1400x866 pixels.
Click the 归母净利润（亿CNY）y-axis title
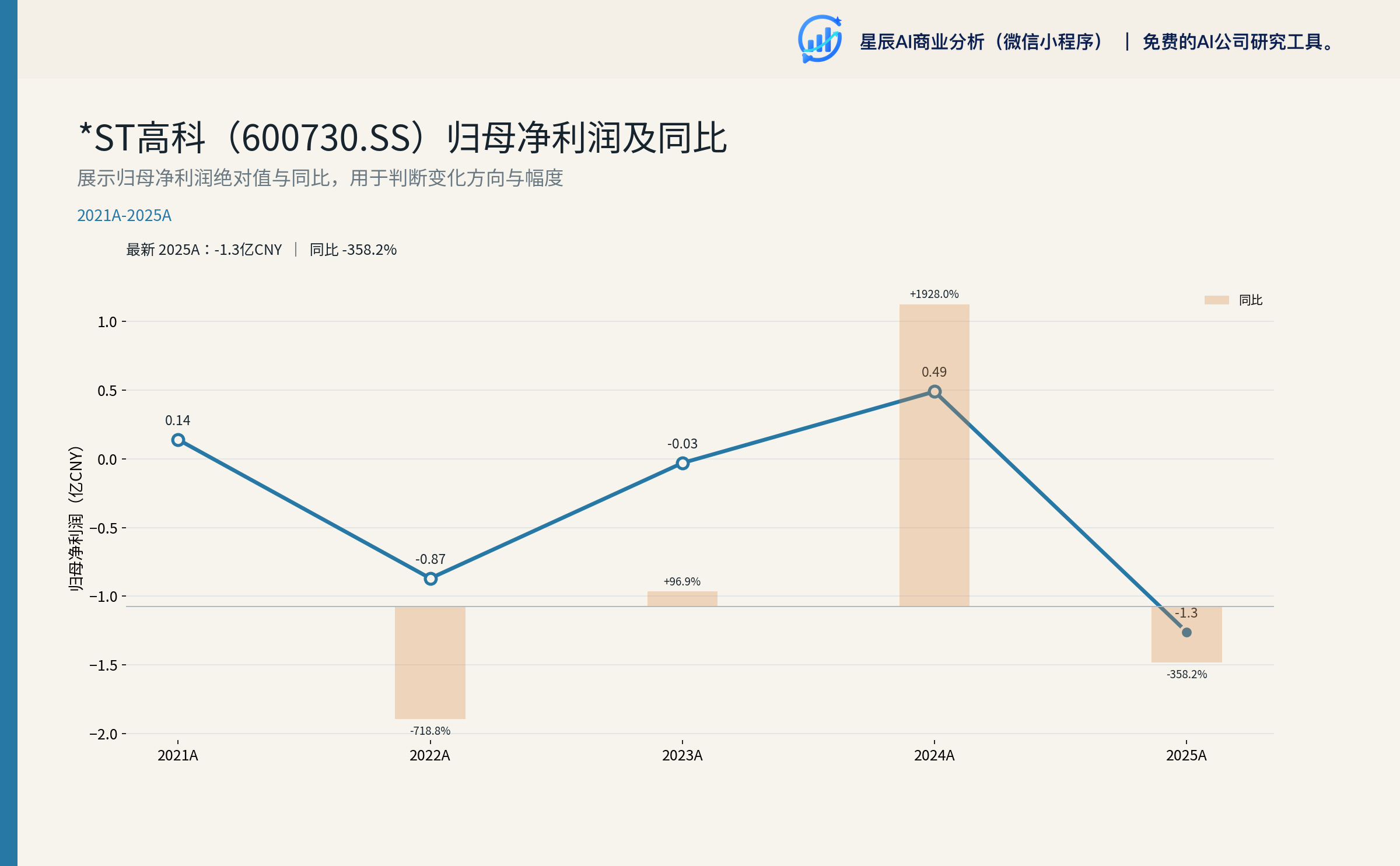pos(76,519)
